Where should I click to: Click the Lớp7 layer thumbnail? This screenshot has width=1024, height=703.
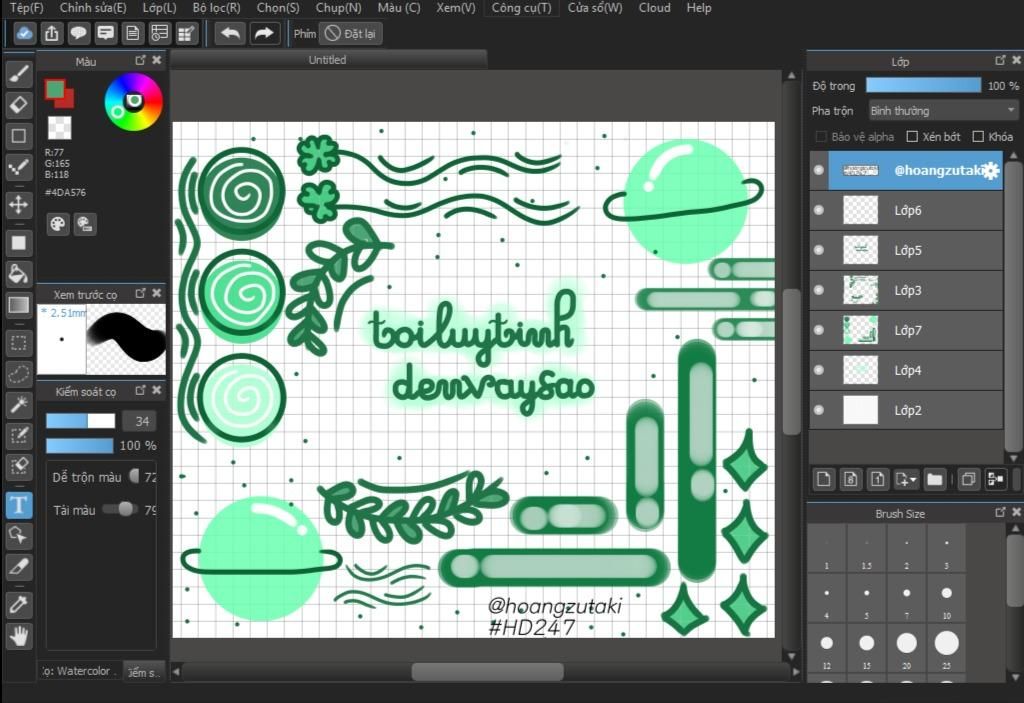[x=861, y=330]
